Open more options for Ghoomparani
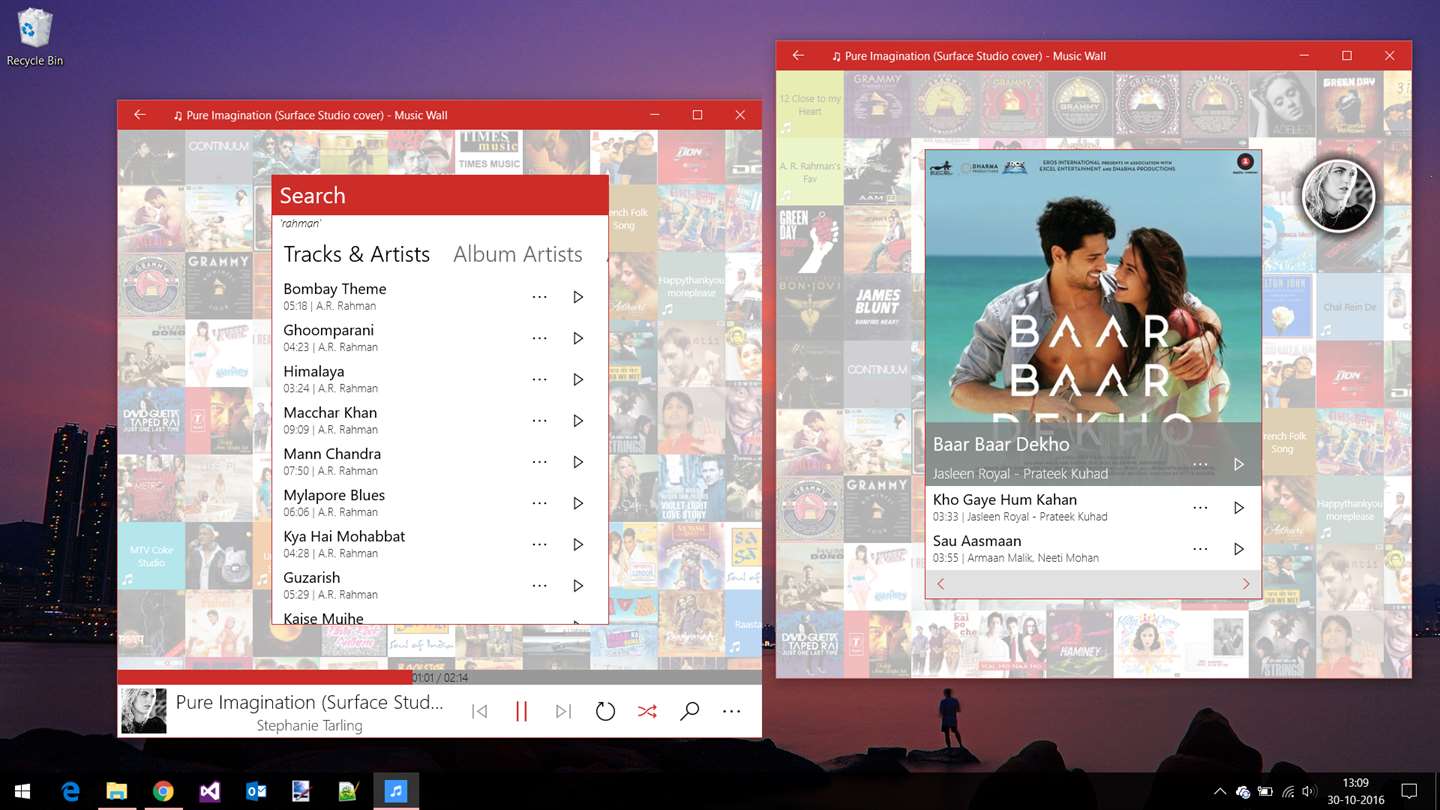 [x=540, y=338]
